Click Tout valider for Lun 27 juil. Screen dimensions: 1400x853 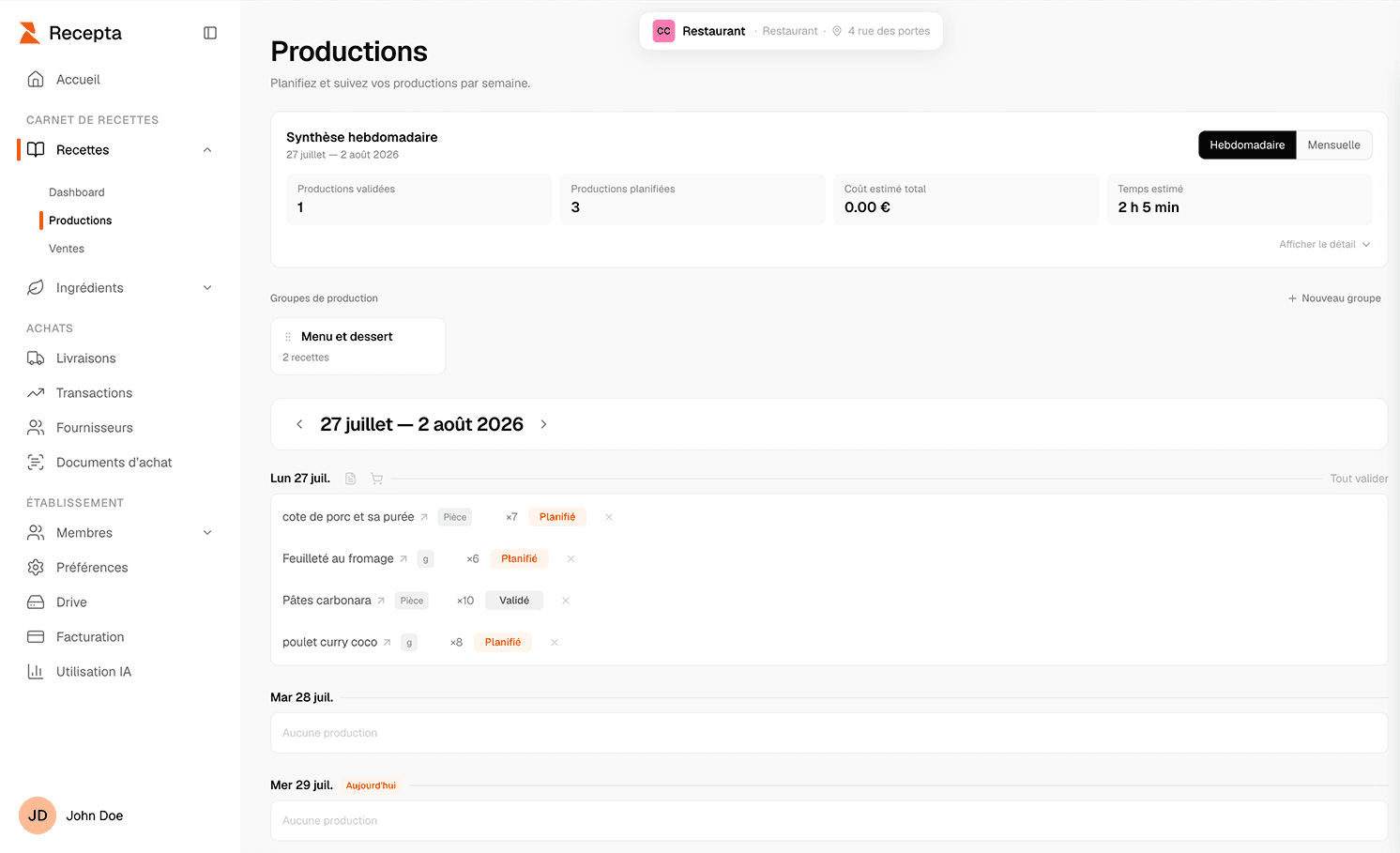(1359, 479)
